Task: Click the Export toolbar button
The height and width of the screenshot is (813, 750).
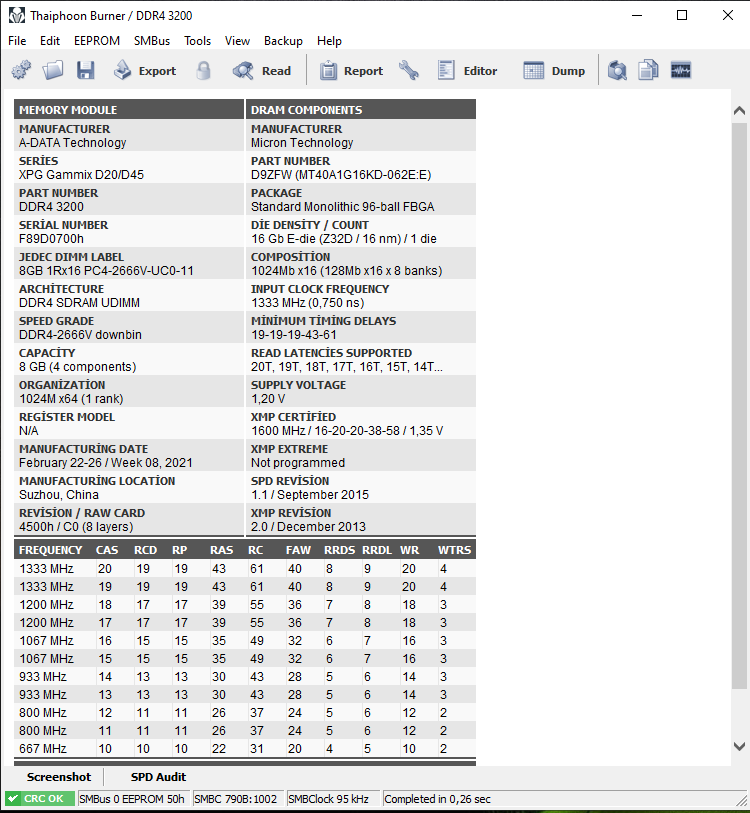Action: [x=145, y=70]
